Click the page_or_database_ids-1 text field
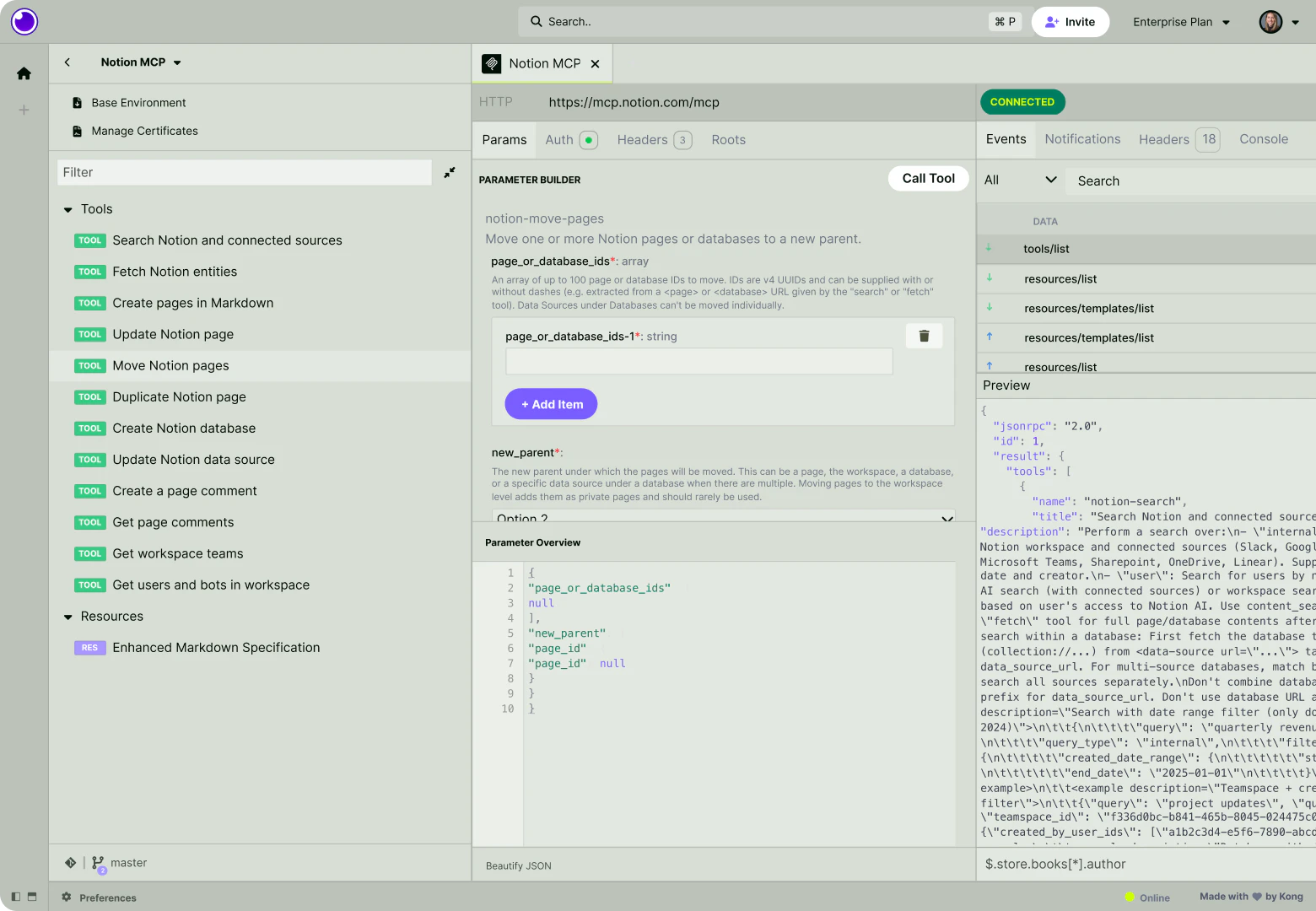This screenshot has height=911, width=1316. point(698,362)
